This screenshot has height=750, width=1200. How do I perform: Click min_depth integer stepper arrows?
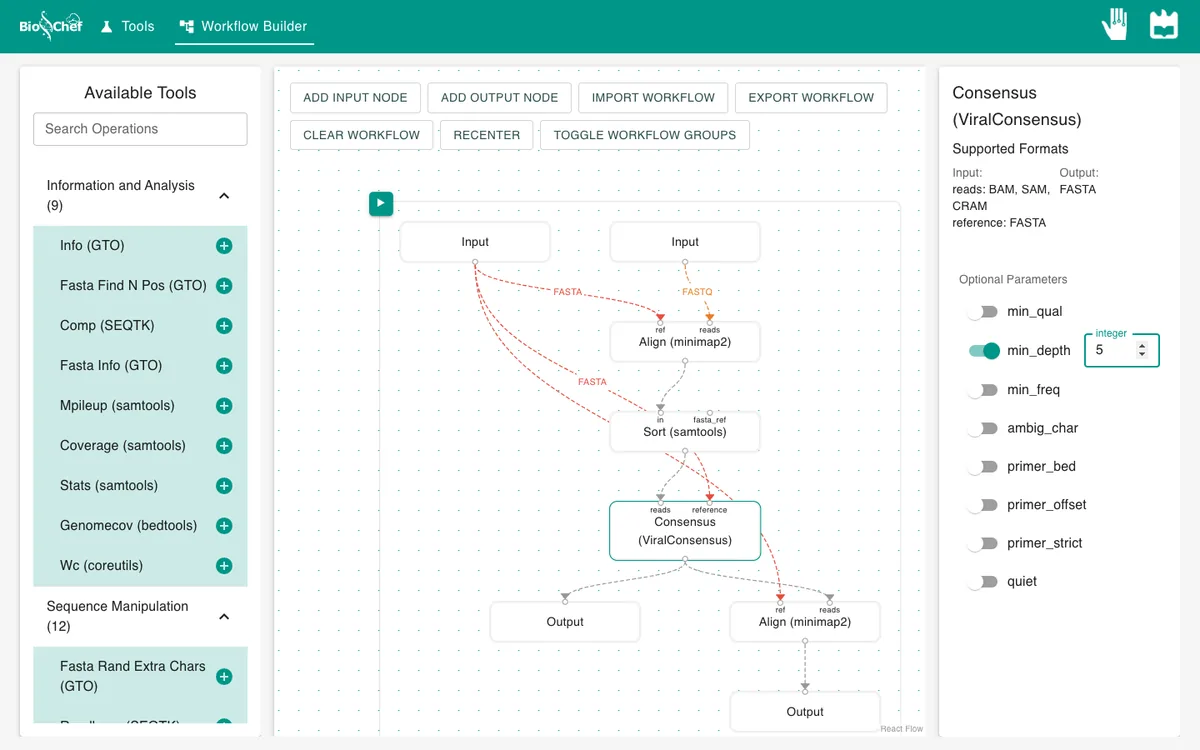[1143, 351]
